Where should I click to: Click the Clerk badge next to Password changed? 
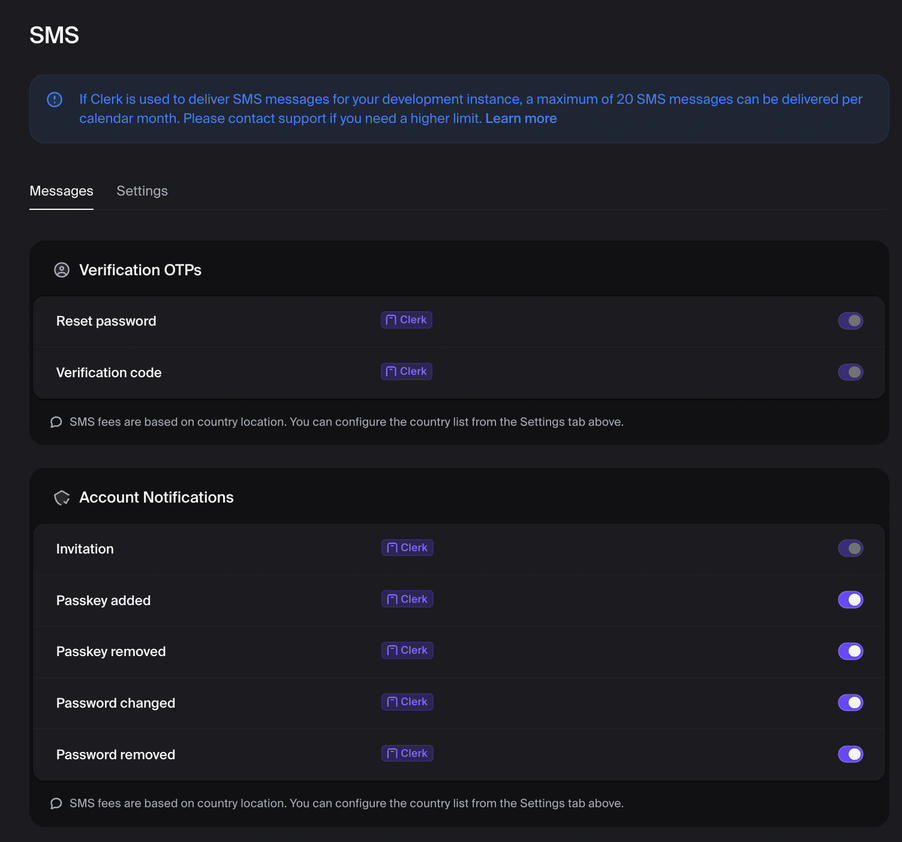(x=407, y=701)
